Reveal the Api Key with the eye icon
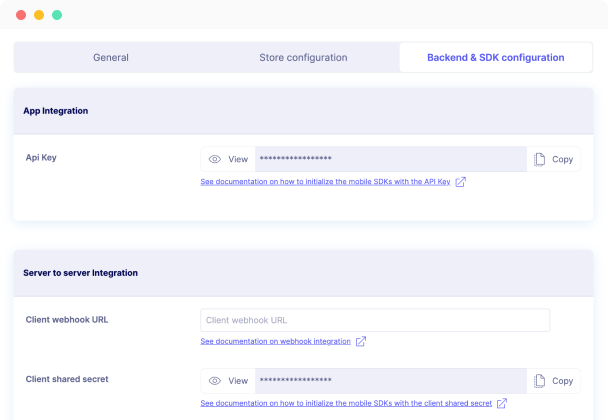This screenshot has width=608, height=420. coord(215,159)
